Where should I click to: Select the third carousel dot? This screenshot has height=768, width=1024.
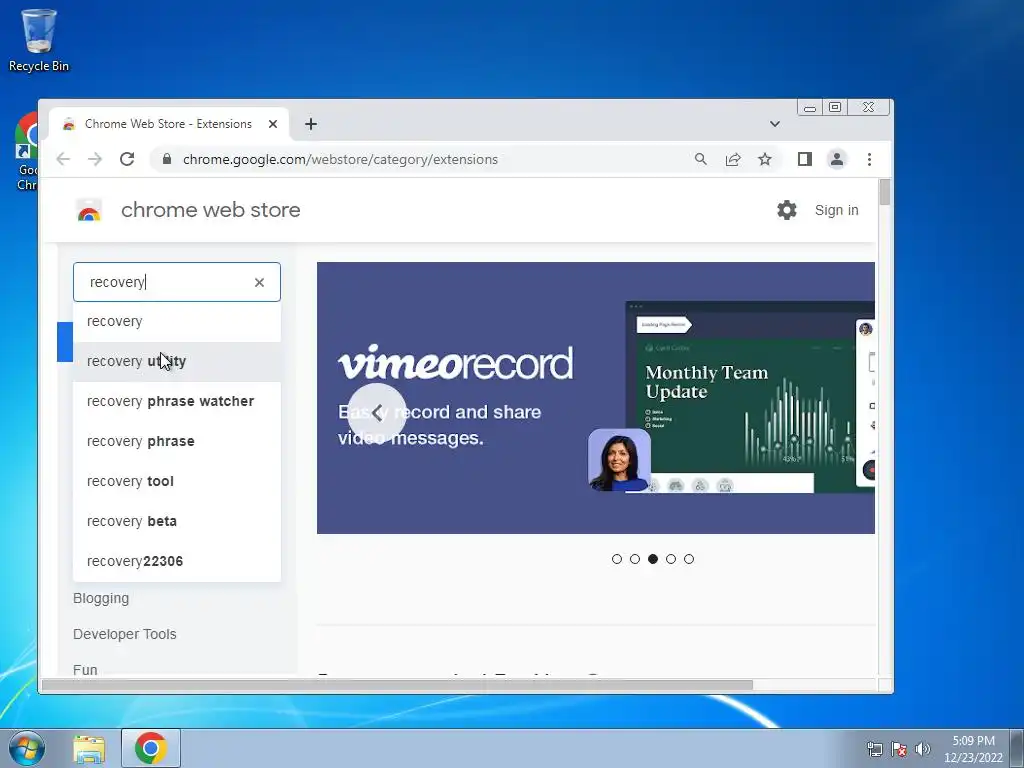pos(653,559)
